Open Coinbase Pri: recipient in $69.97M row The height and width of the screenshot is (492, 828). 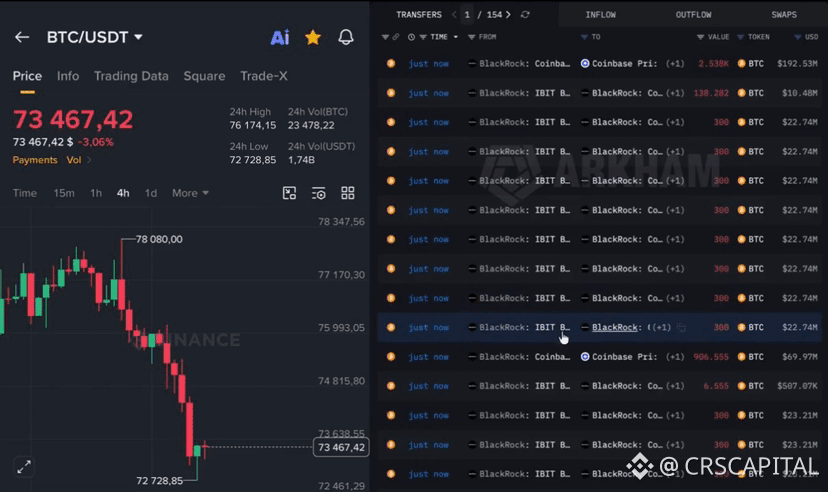pos(624,357)
